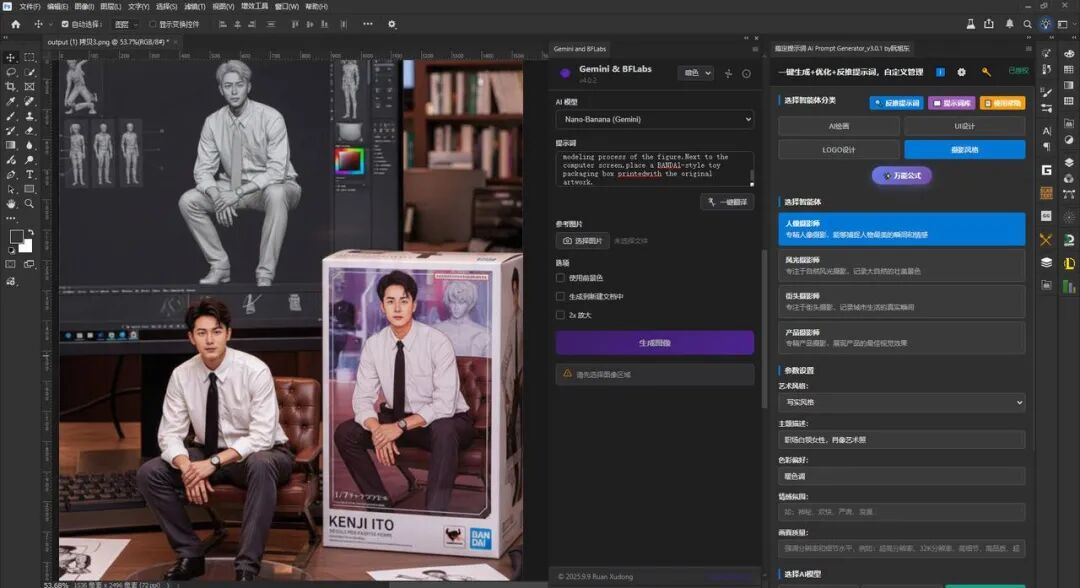Select the Horizontal Type tool
The image size is (1080, 588).
pyautogui.click(x=30, y=174)
